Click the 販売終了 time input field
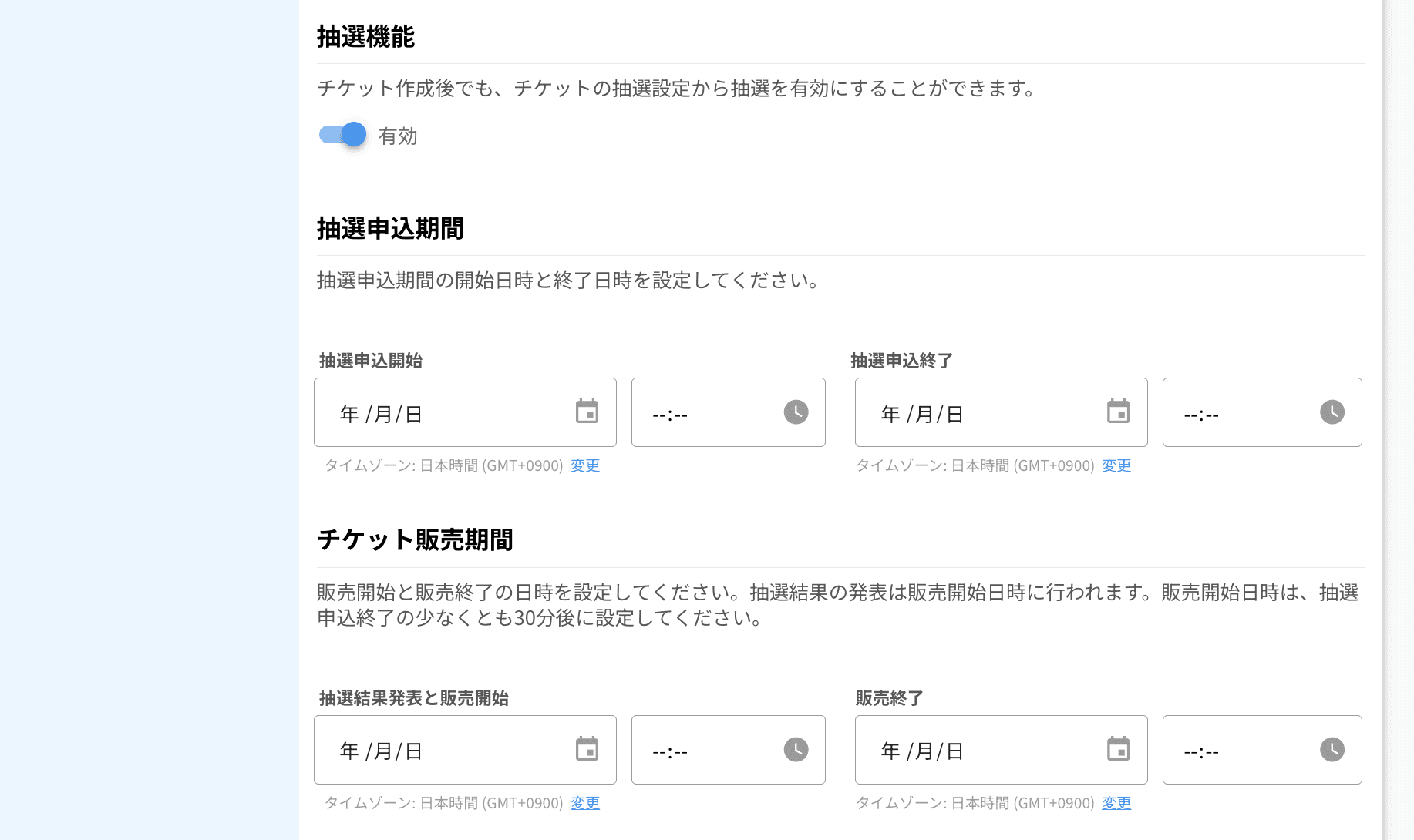Image resolution: width=1414 pixels, height=840 pixels. coord(1234,749)
